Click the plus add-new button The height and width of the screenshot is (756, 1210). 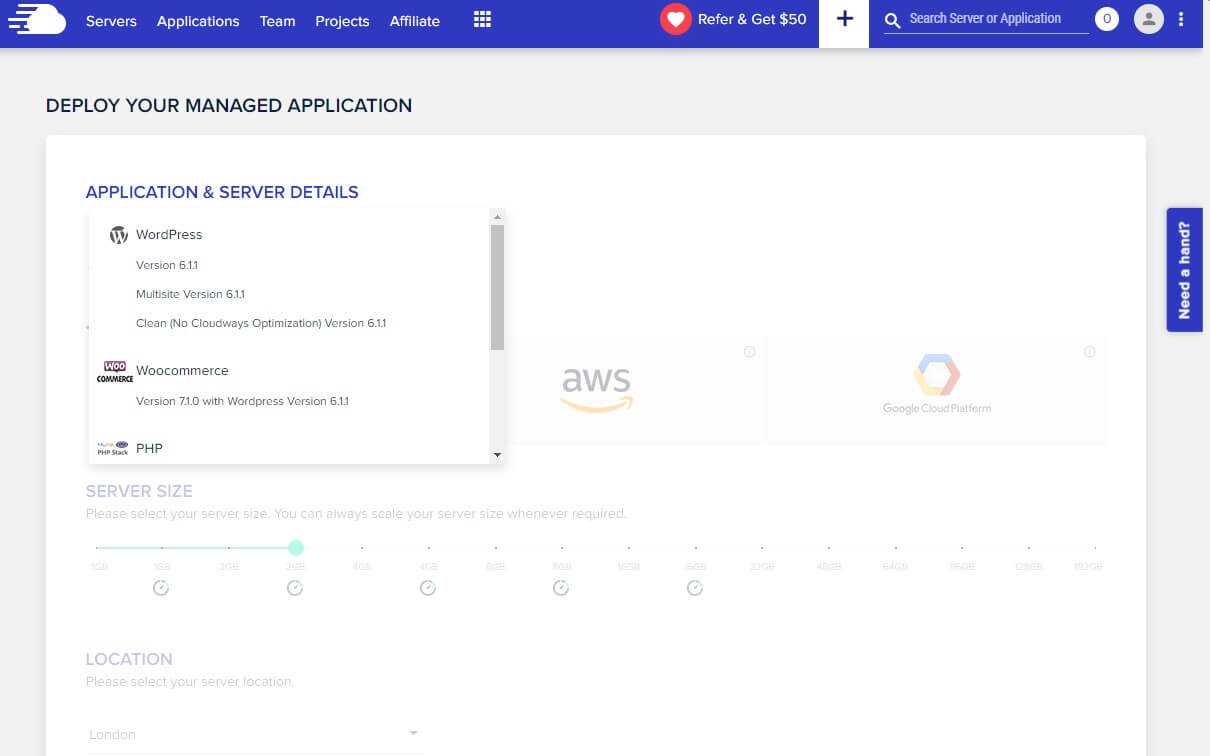[844, 20]
